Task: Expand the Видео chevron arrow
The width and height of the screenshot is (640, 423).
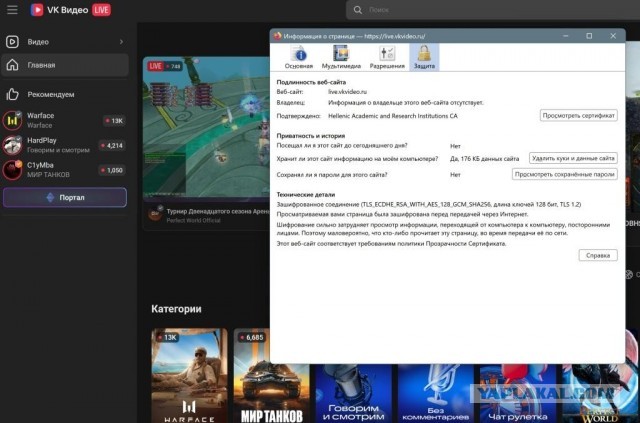Action: tap(121, 42)
